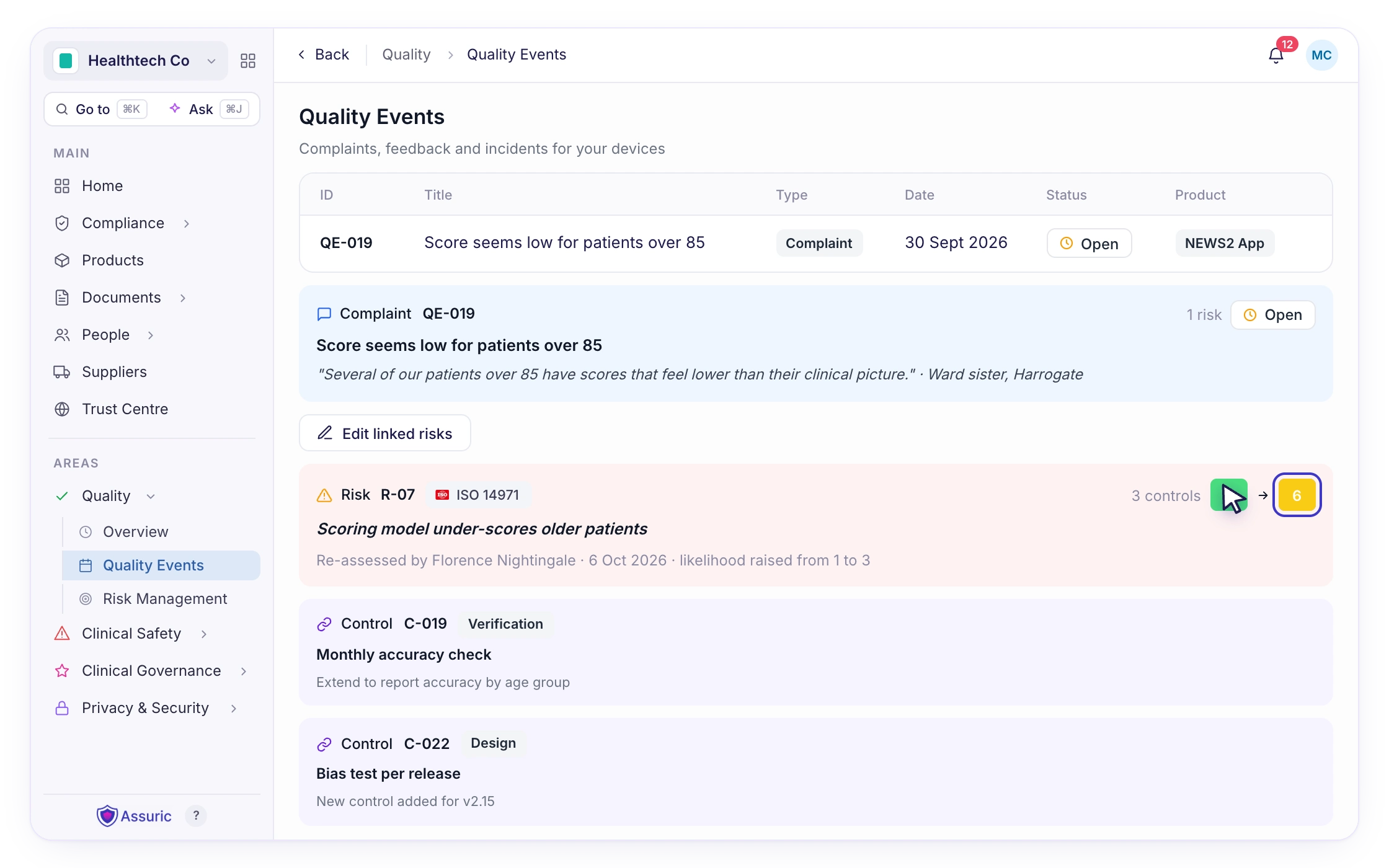Click the yellow risk score 6 swatch
This screenshot has width=1389, height=868.
click(1297, 495)
